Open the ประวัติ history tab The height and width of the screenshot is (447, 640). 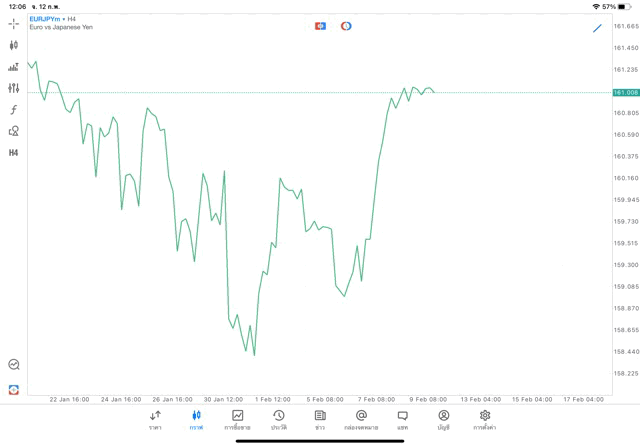point(279,420)
